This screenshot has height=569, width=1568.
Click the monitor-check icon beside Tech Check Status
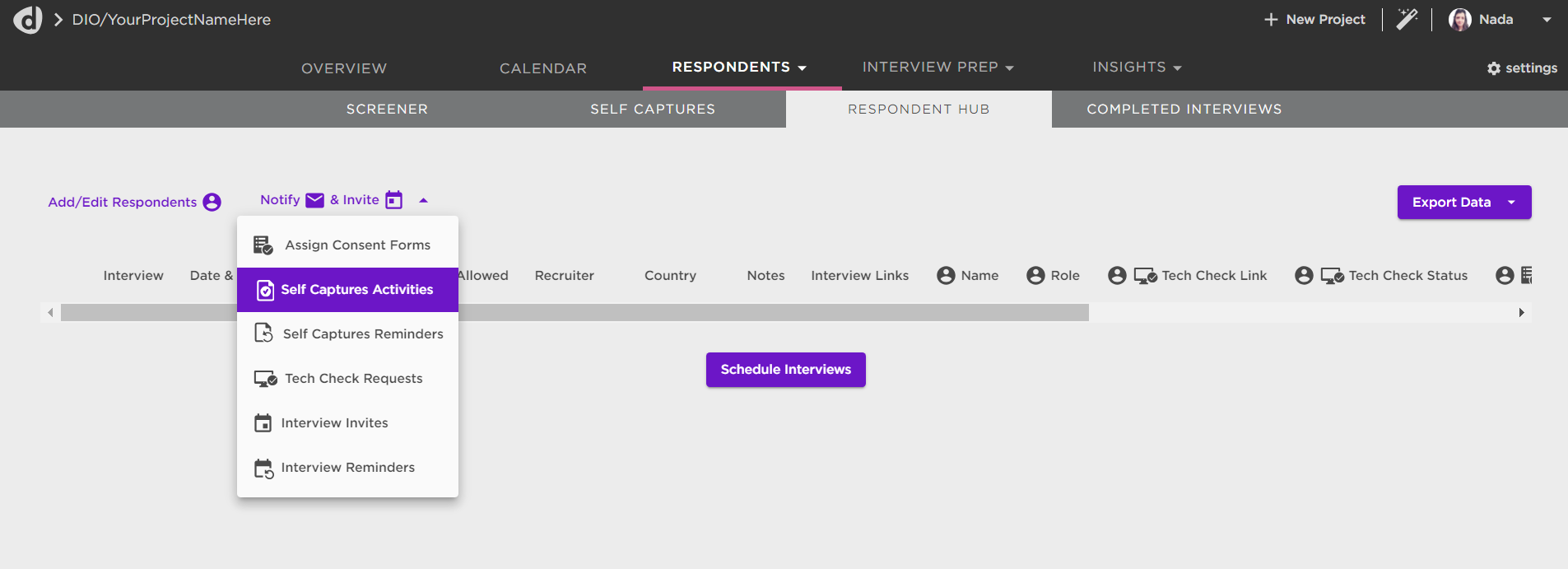pyautogui.click(x=1333, y=276)
